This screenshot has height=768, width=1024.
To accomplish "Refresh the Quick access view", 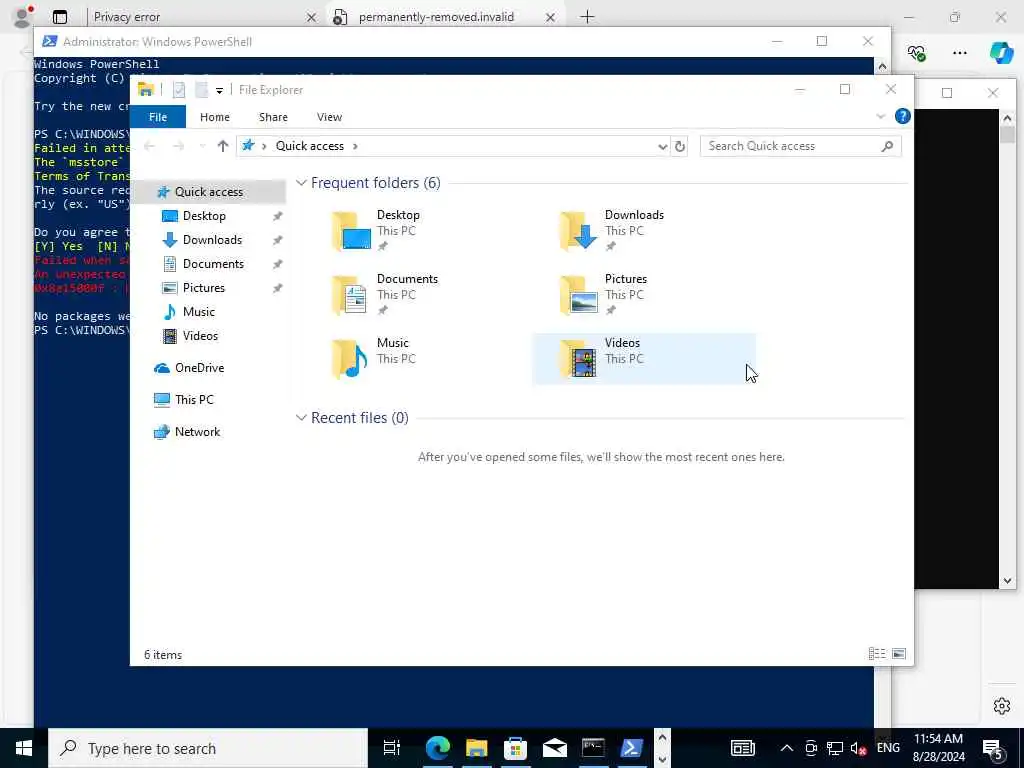I will pyautogui.click(x=680, y=146).
